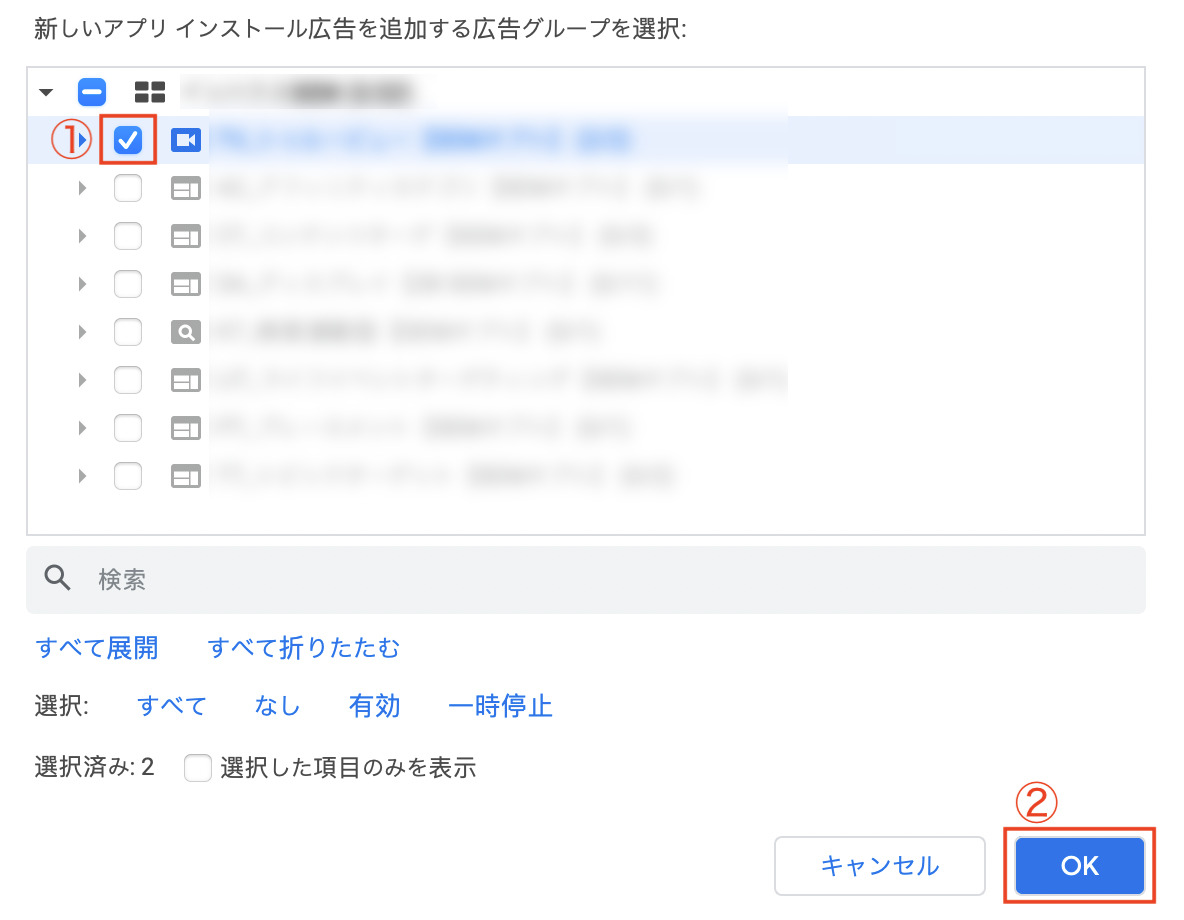Screen dimensions: 1184x920
Task: Collapse the top-level account tree arrow
Action: pos(46,93)
